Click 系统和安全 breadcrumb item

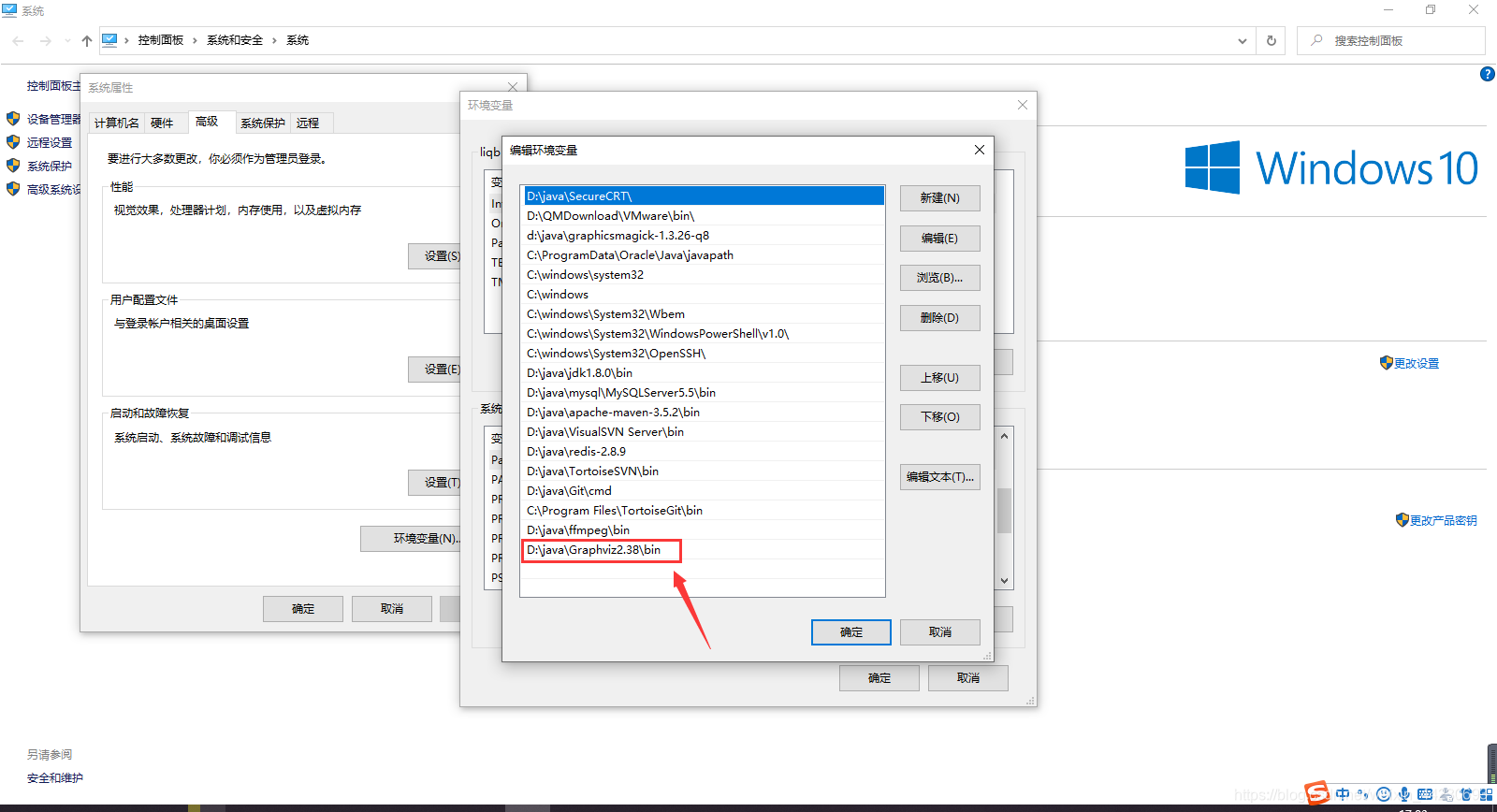pos(235,40)
